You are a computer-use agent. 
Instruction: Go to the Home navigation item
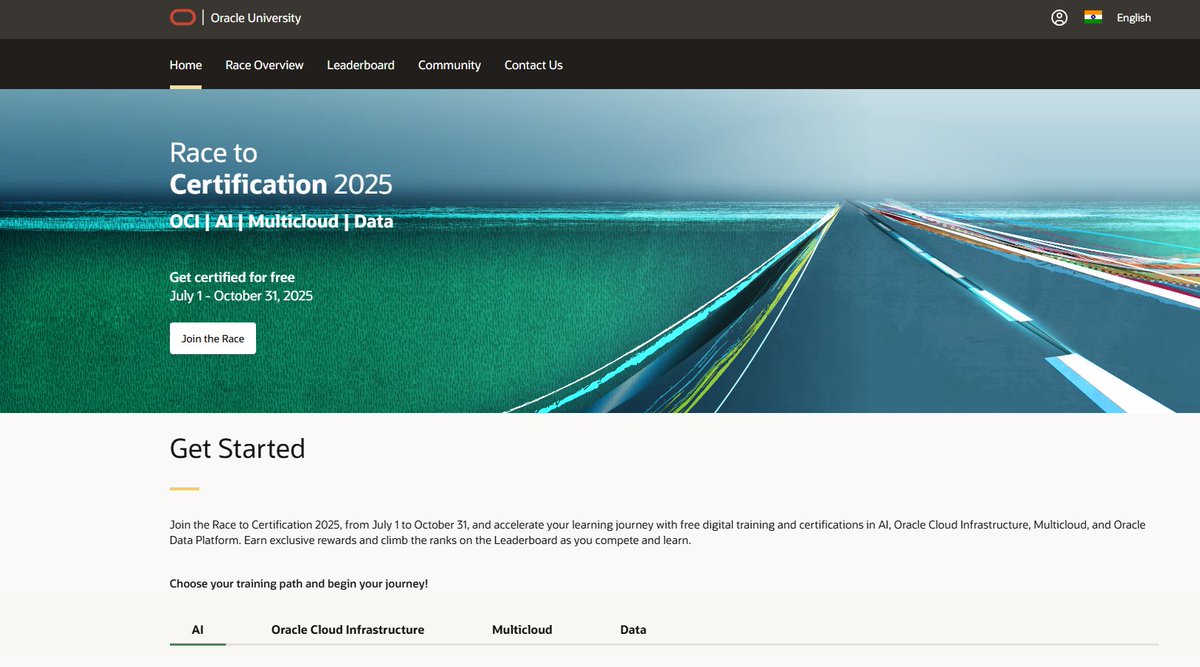(x=186, y=65)
